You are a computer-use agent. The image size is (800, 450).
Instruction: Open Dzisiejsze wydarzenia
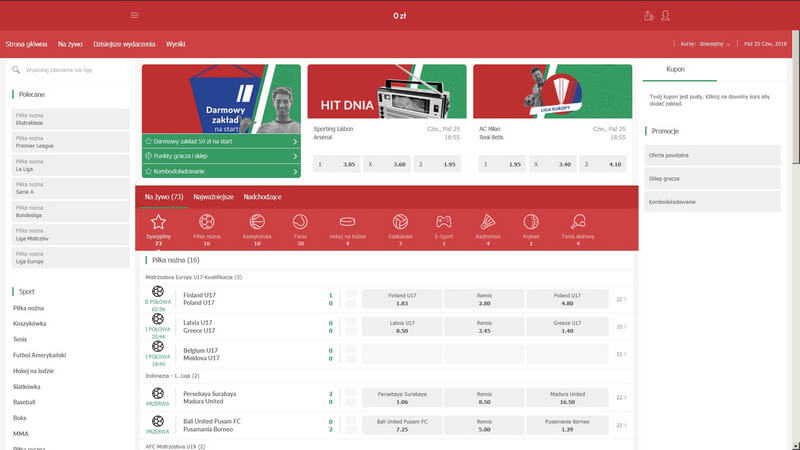124,44
